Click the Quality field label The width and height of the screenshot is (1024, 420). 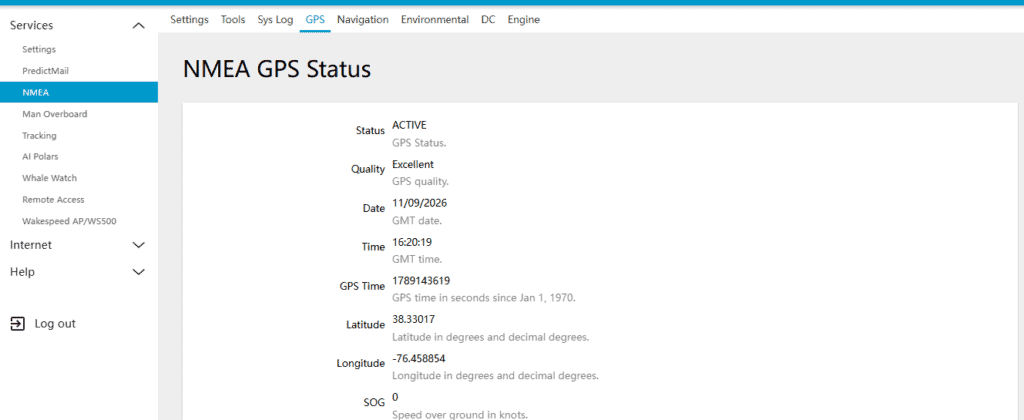[368, 170]
